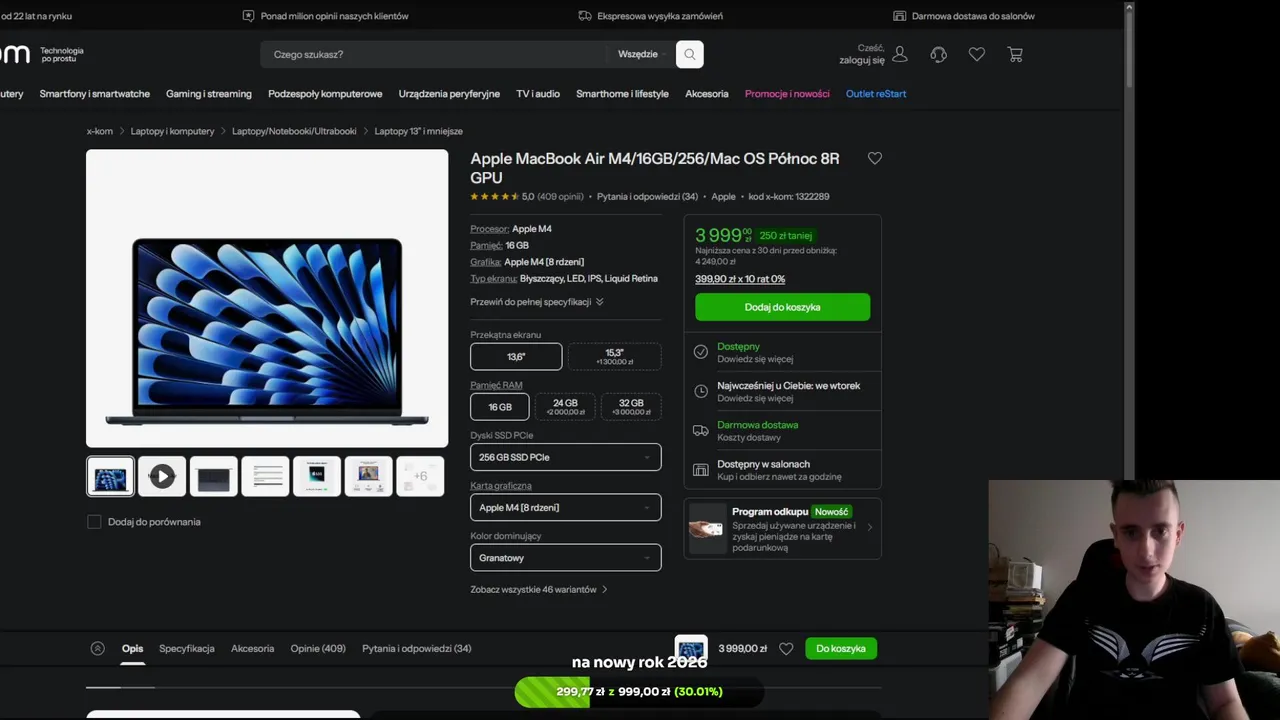Image resolution: width=1280 pixels, height=720 pixels.
Task: Click the Apple brand link near the rating
Action: coord(723,197)
